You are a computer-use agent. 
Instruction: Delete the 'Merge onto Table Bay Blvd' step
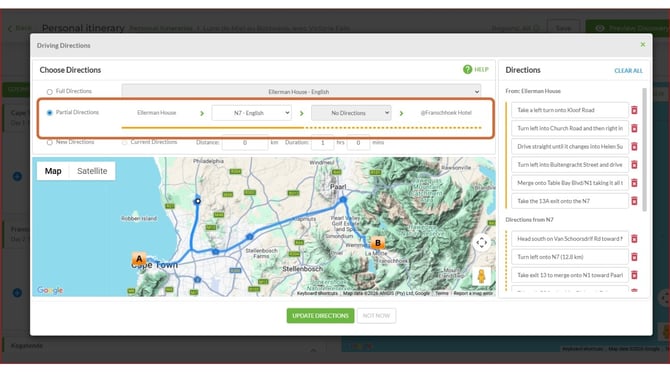[x=634, y=183]
